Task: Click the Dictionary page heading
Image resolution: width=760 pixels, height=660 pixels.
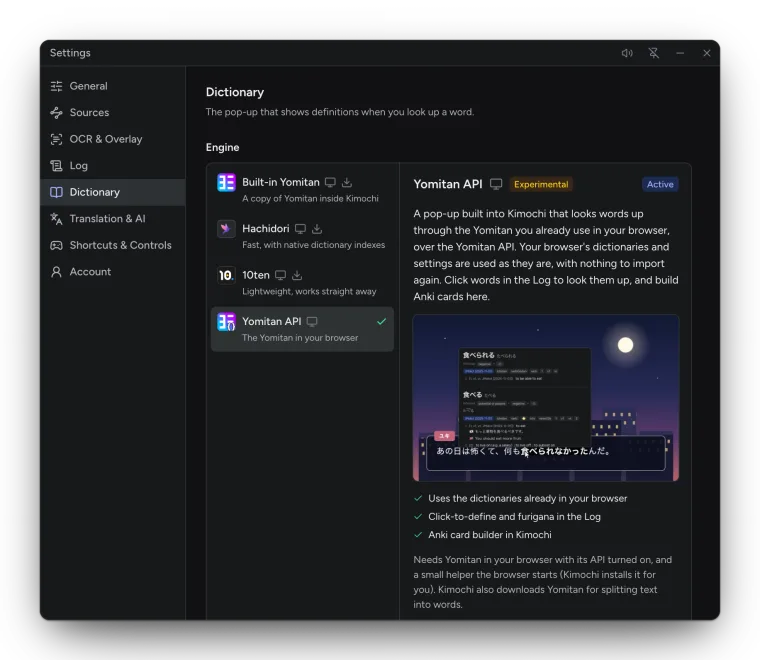Action: click(x=235, y=92)
